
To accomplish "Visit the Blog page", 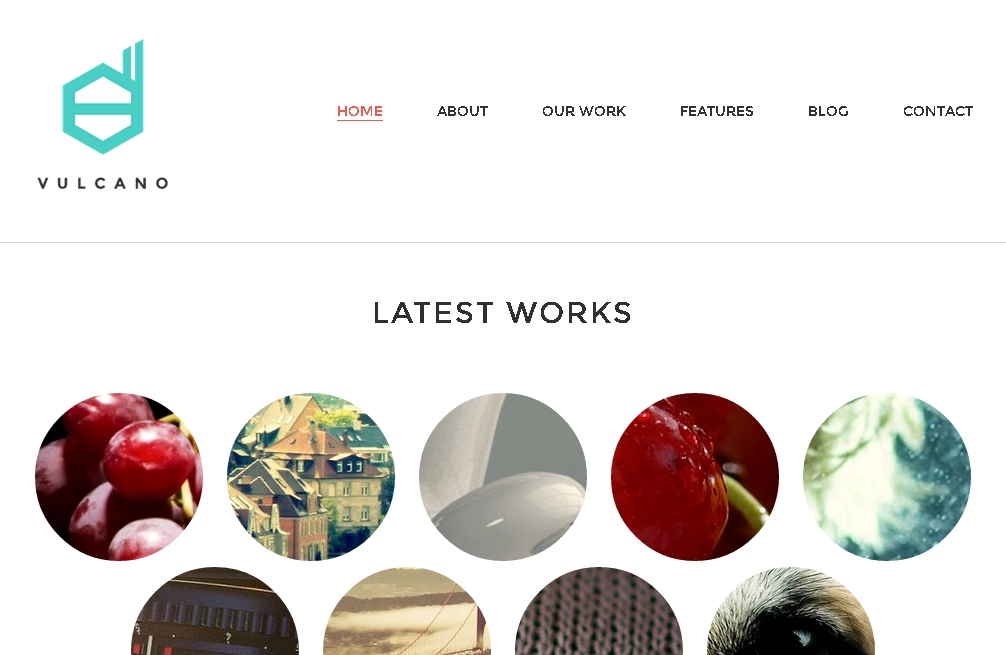I will tap(828, 111).
